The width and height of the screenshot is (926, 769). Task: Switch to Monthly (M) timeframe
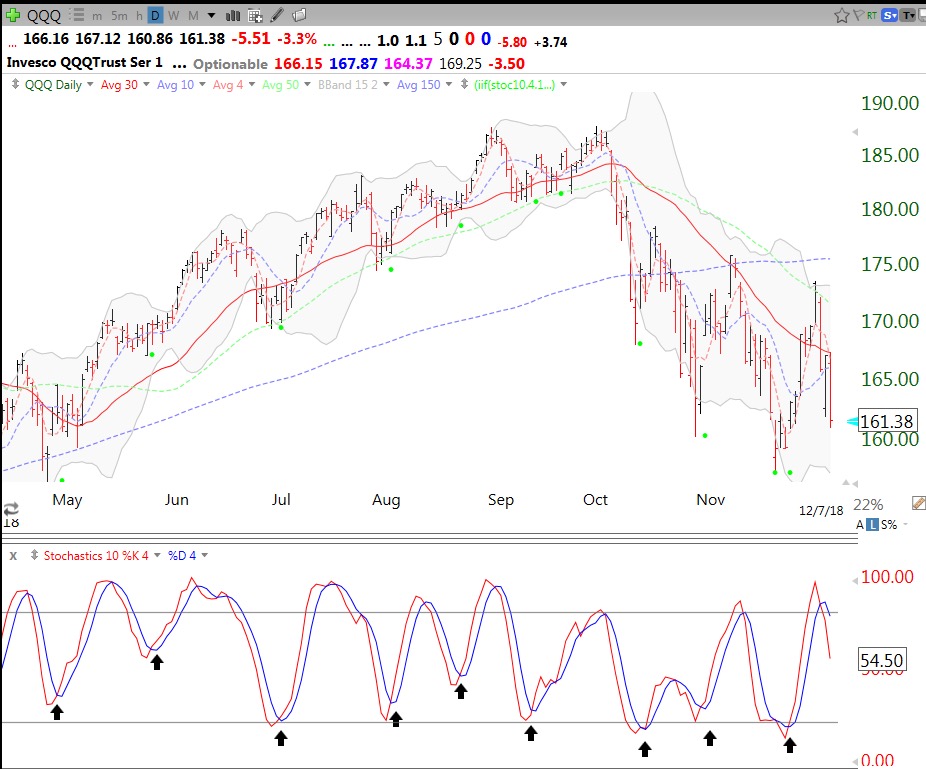[193, 16]
